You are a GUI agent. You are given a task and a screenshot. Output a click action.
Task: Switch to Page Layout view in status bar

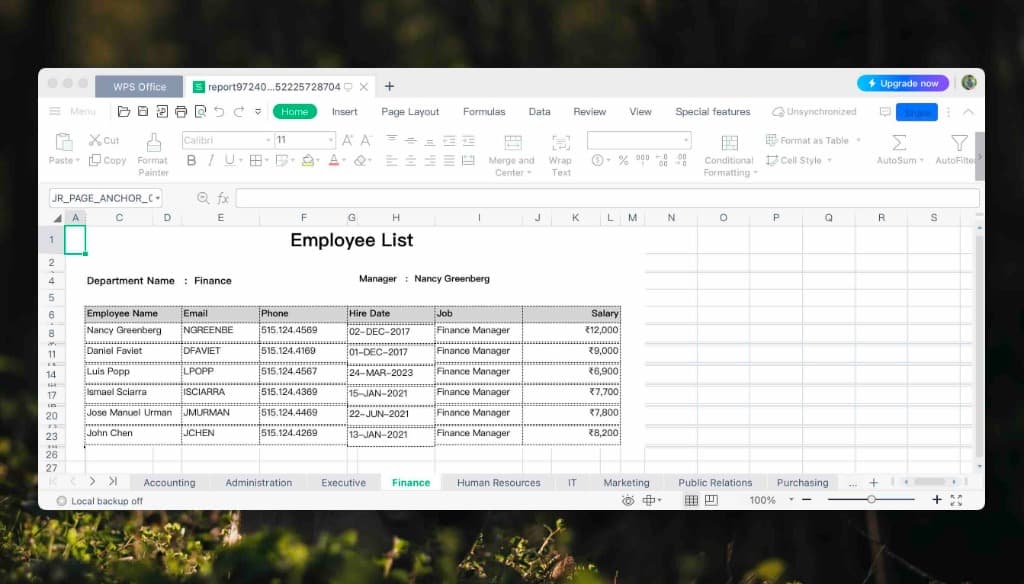coord(711,500)
